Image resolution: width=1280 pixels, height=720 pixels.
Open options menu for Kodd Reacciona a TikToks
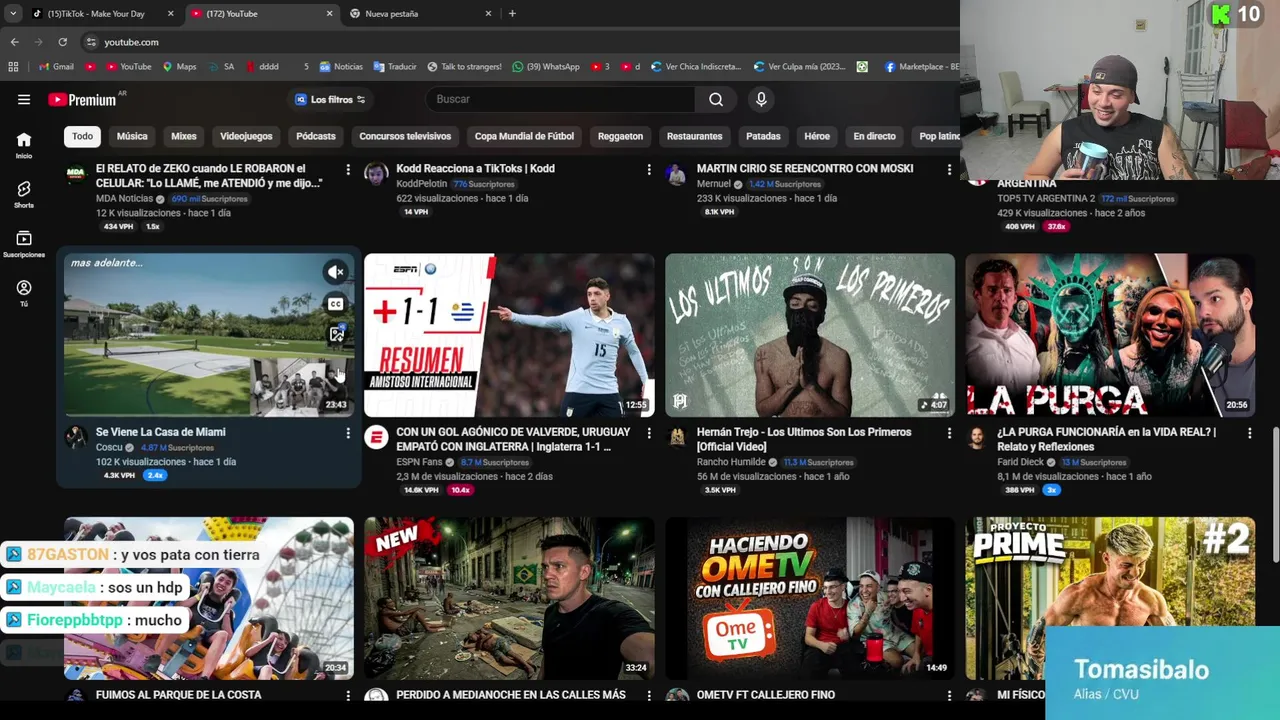point(648,170)
